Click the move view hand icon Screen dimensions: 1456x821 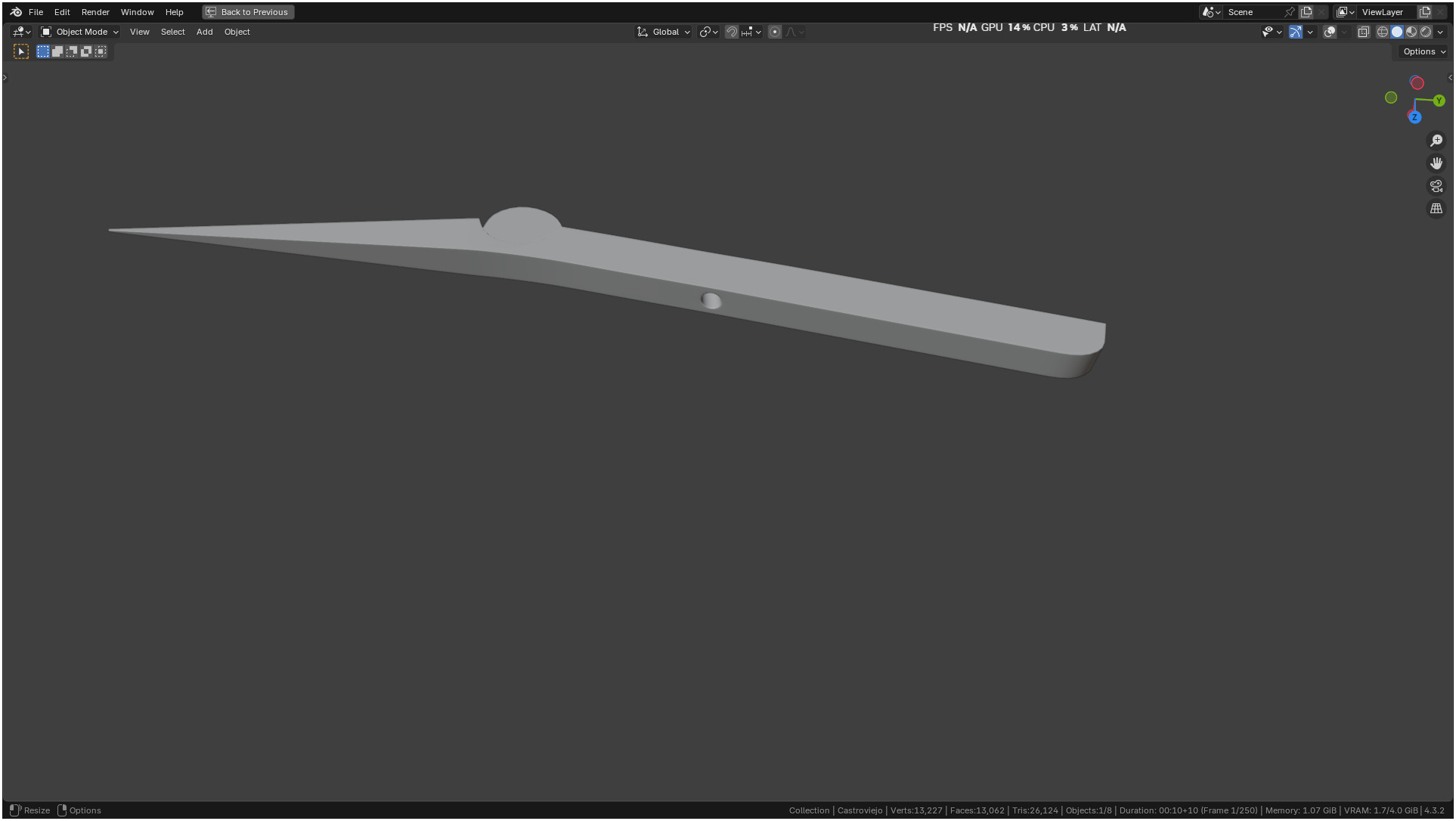point(1436,163)
